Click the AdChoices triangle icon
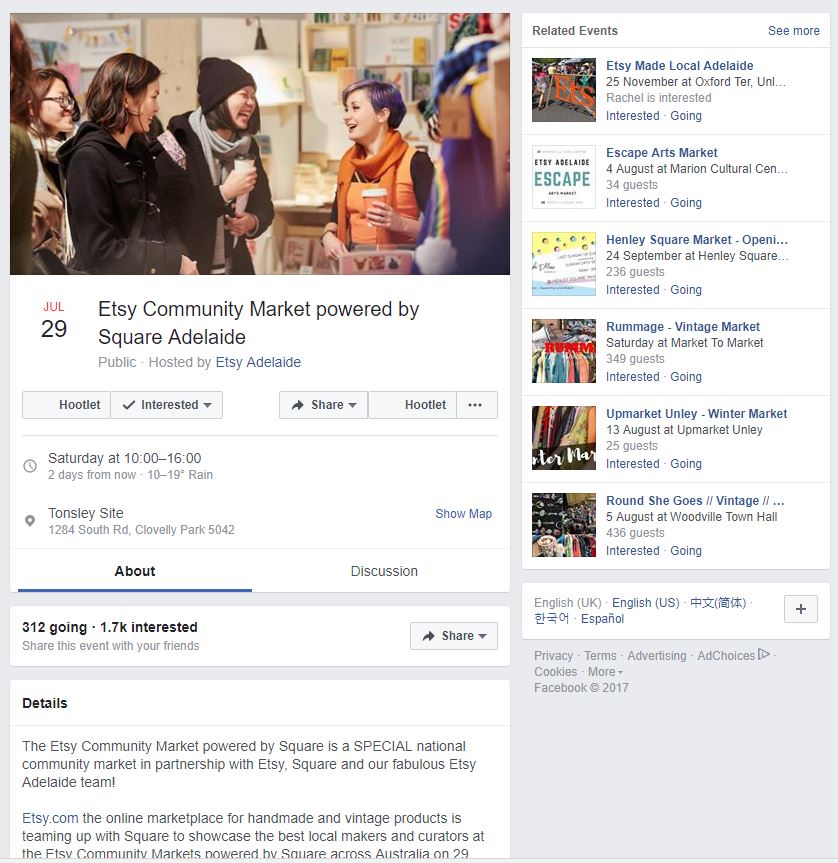This screenshot has width=838, height=863. (x=764, y=654)
